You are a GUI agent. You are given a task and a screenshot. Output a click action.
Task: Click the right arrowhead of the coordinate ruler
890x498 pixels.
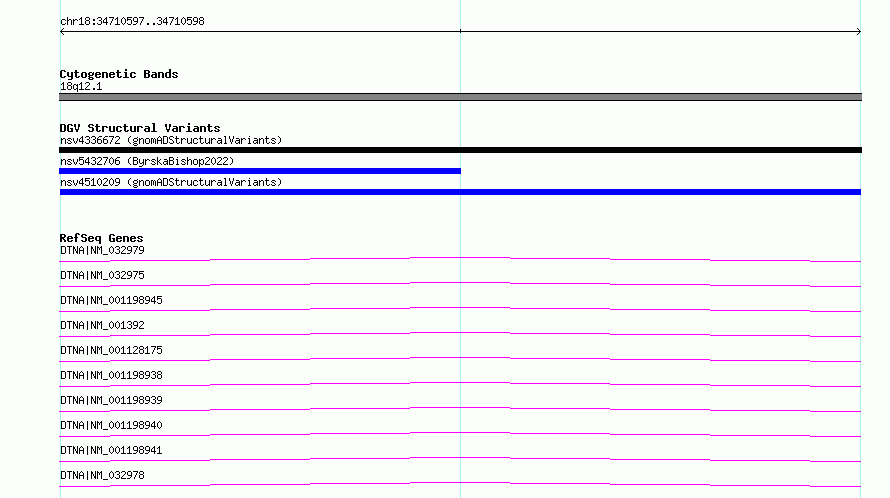858,32
